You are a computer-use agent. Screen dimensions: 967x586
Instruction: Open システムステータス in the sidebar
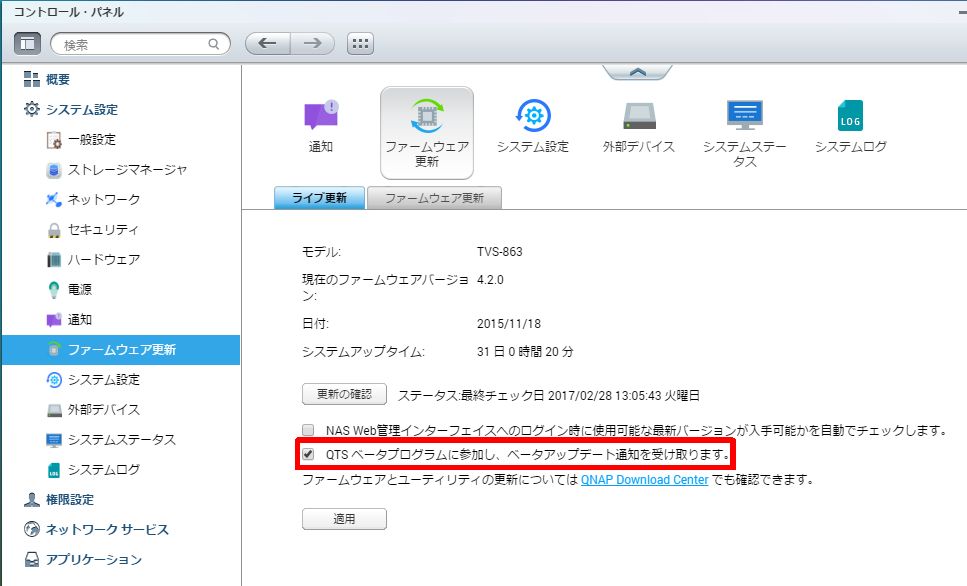tap(121, 440)
